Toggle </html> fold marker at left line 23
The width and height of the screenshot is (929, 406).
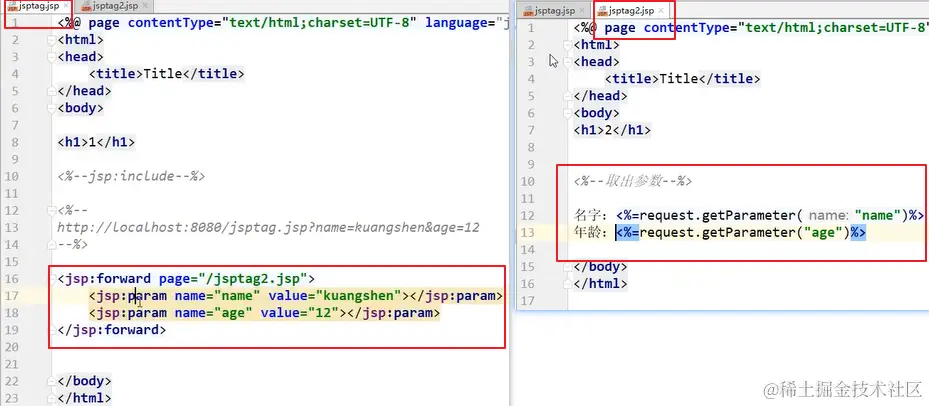click(x=52, y=398)
